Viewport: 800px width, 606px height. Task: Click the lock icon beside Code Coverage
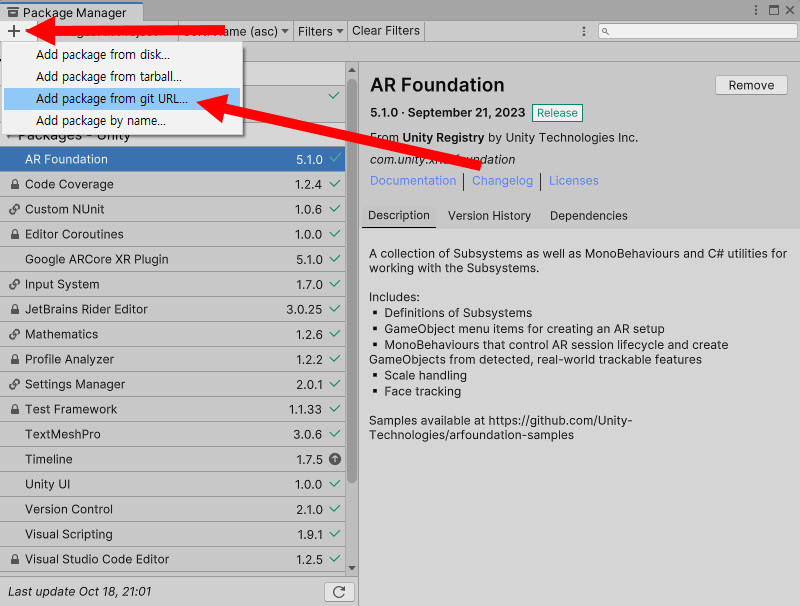(x=15, y=184)
